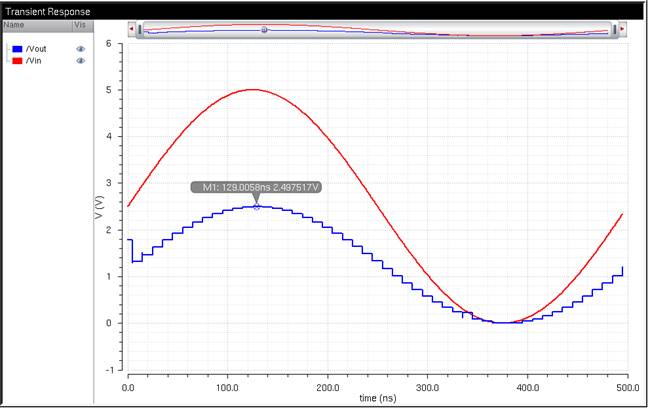Click the peak of the red Vin curve

pyautogui.click(x=252, y=89)
